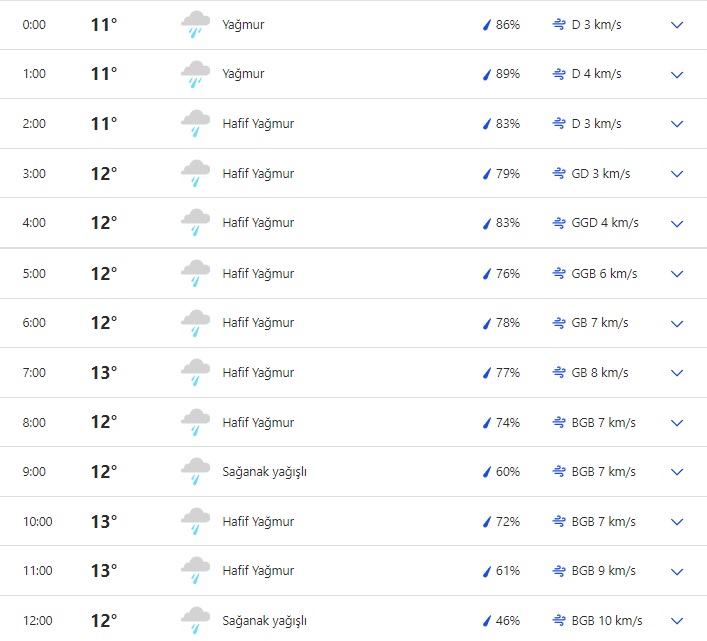Screen dimensions: 707x641
Task: Click the raindrop icon next to 60%
Action: click(x=487, y=472)
